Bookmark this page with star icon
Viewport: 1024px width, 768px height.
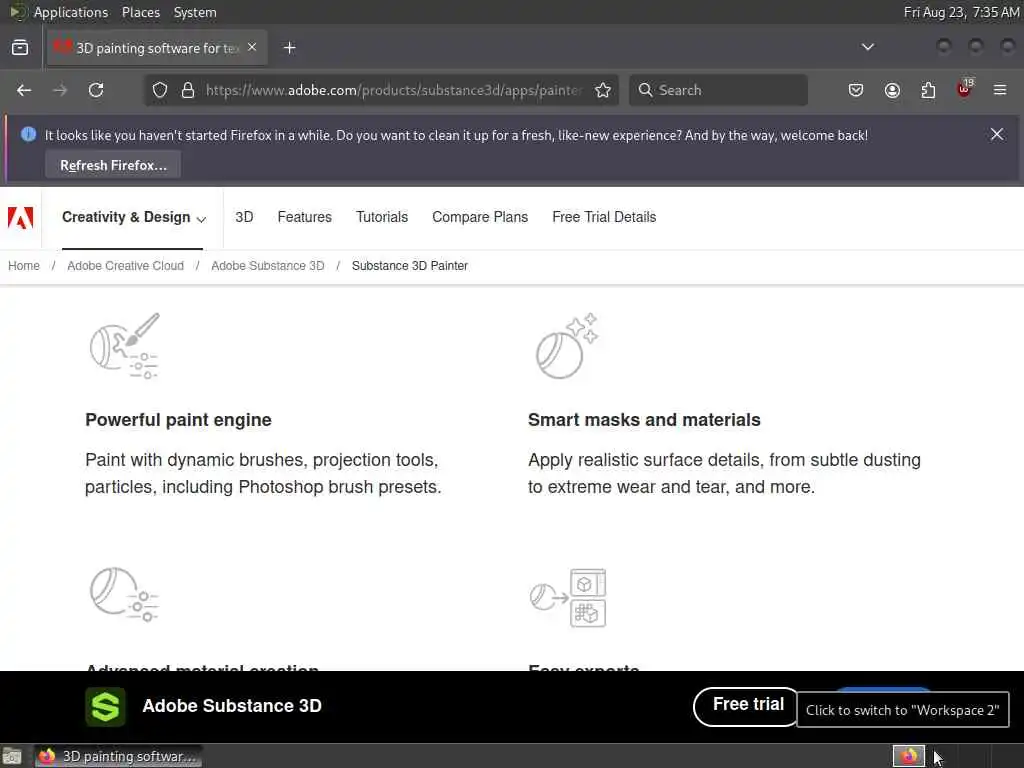tap(603, 90)
